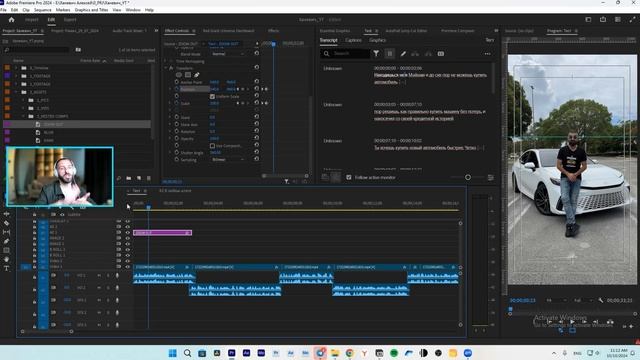This screenshot has width=640, height=360.
Task: Open the Fit zoom level dropdown
Action: pyautogui.click(x=556, y=300)
